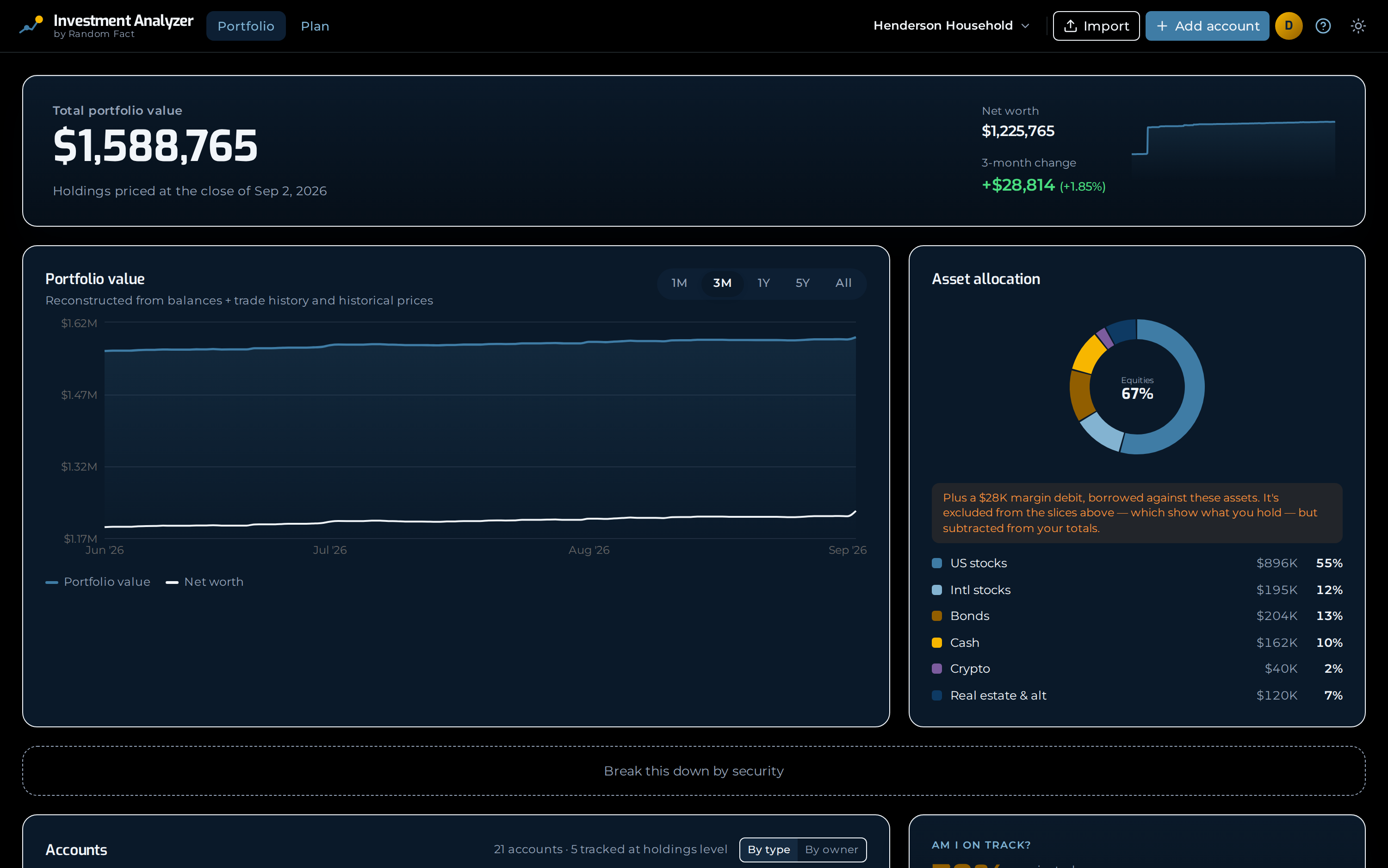This screenshot has height=868, width=1388.
Task: Open the Plan tab
Action: click(315, 26)
